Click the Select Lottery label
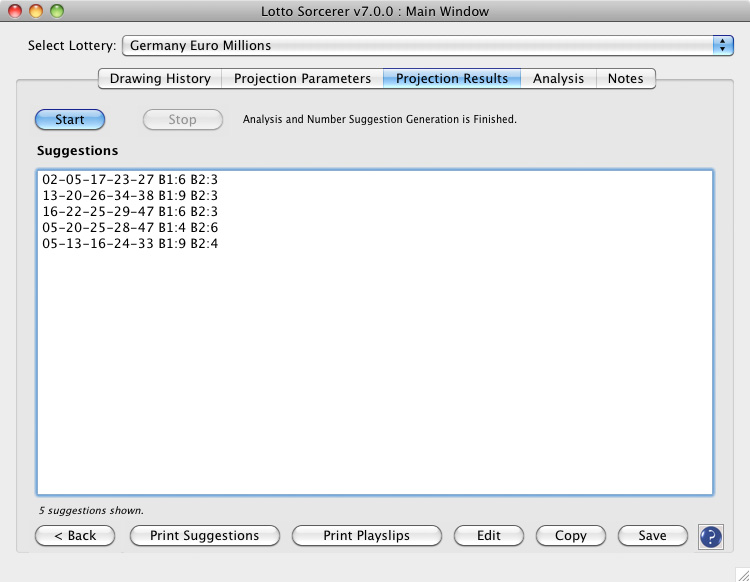Viewport: 750px width, 582px height. [x=72, y=45]
